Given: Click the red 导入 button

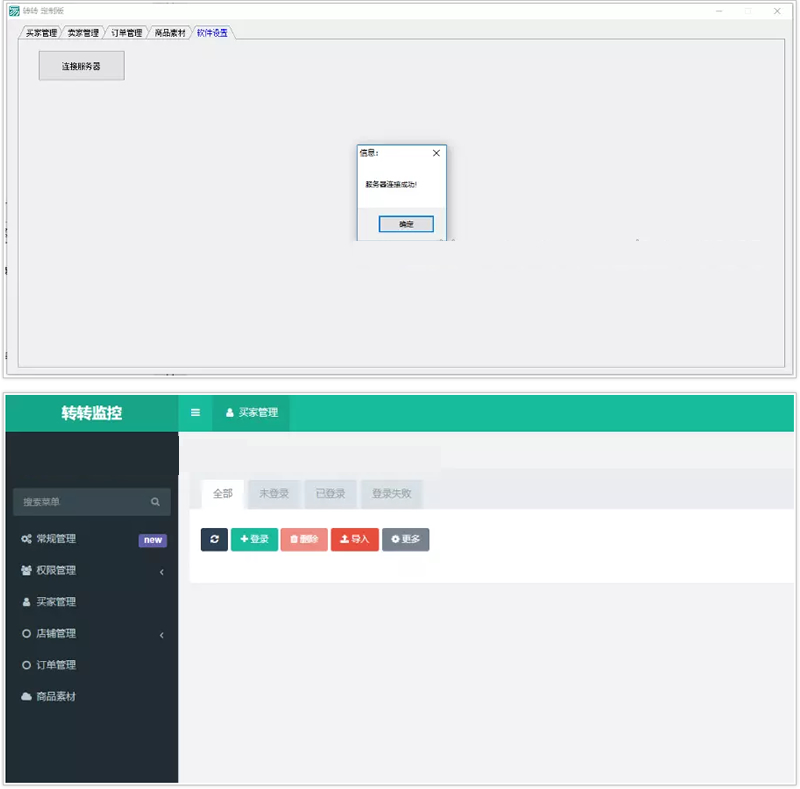Looking at the screenshot, I should click(354, 539).
